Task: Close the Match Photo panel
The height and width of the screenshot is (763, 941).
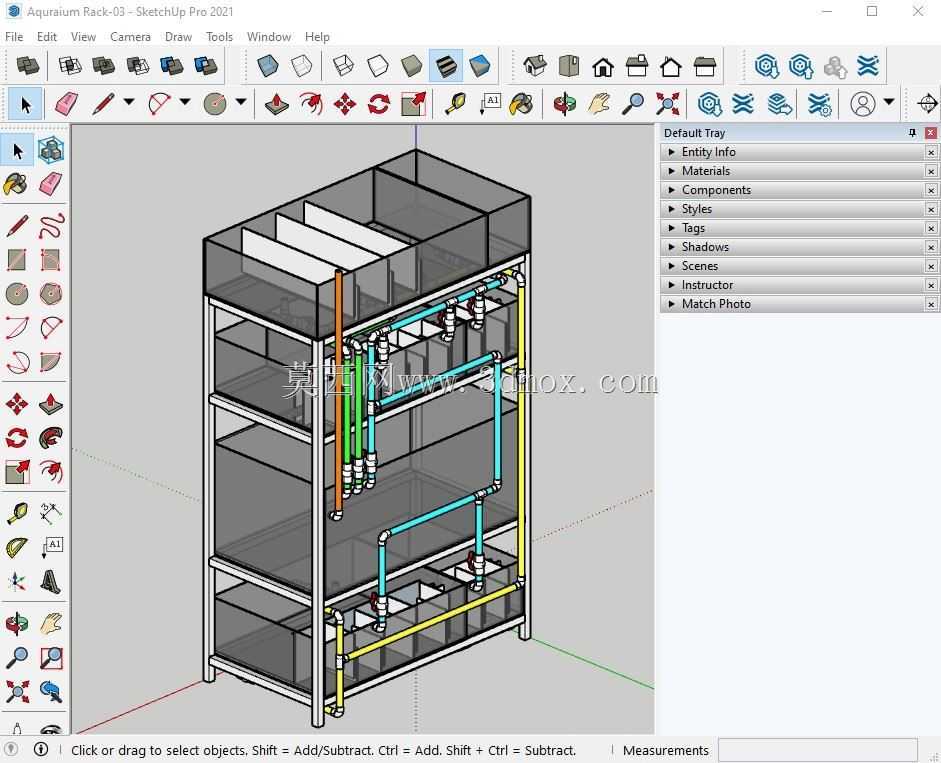Action: click(x=931, y=304)
